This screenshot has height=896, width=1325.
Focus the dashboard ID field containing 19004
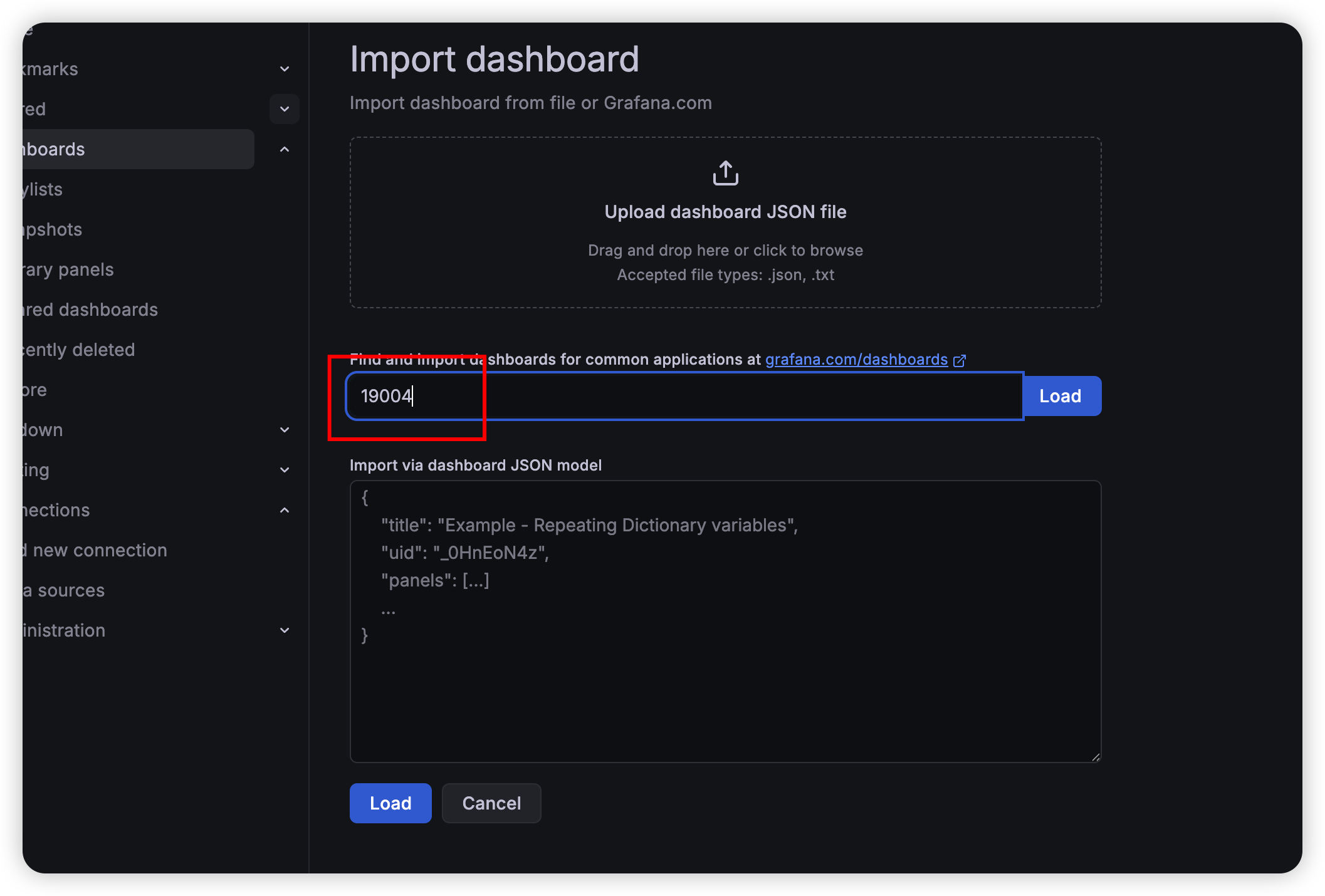point(684,396)
